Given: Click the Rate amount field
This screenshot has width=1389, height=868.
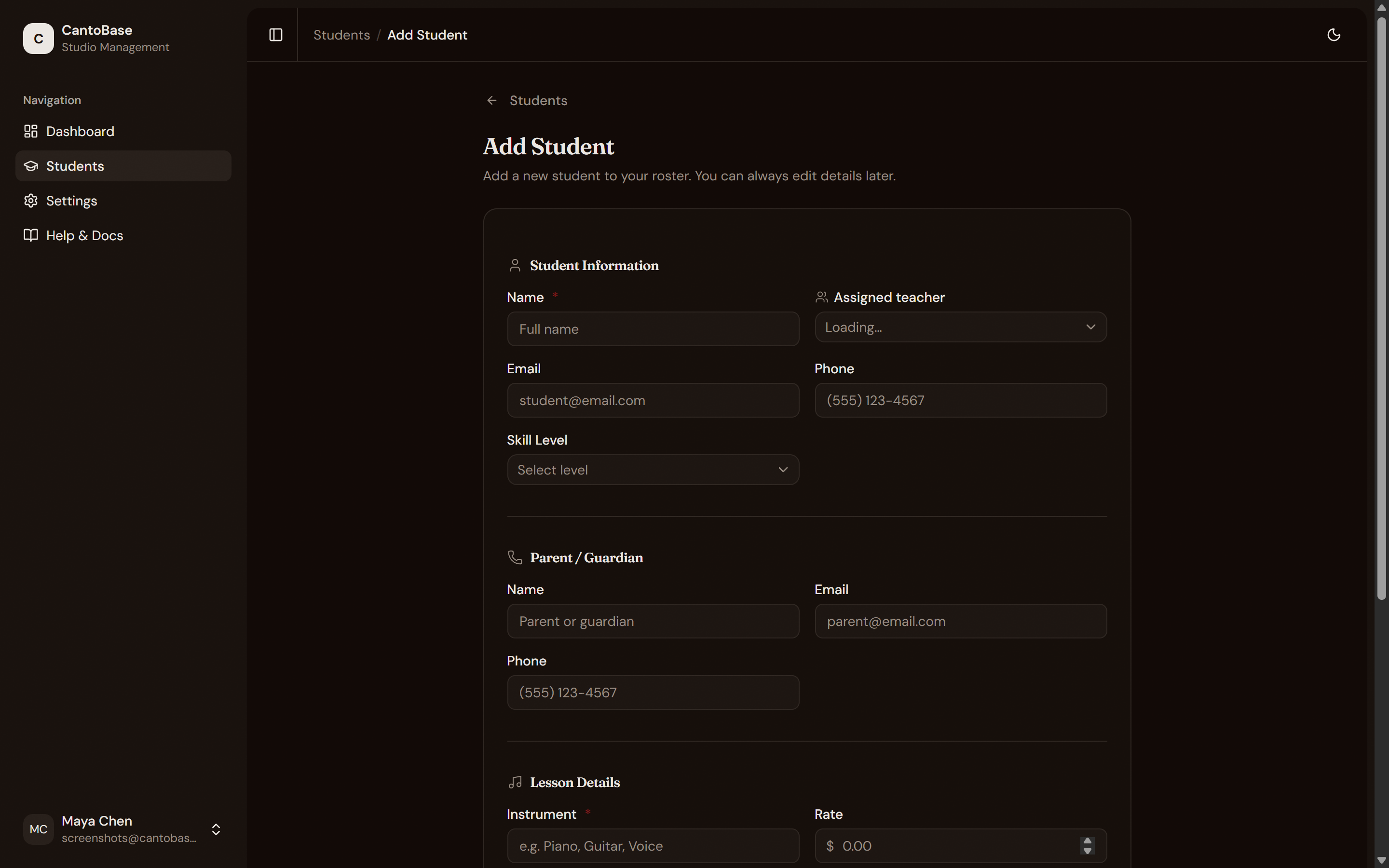Looking at the screenshot, I should click(x=961, y=846).
